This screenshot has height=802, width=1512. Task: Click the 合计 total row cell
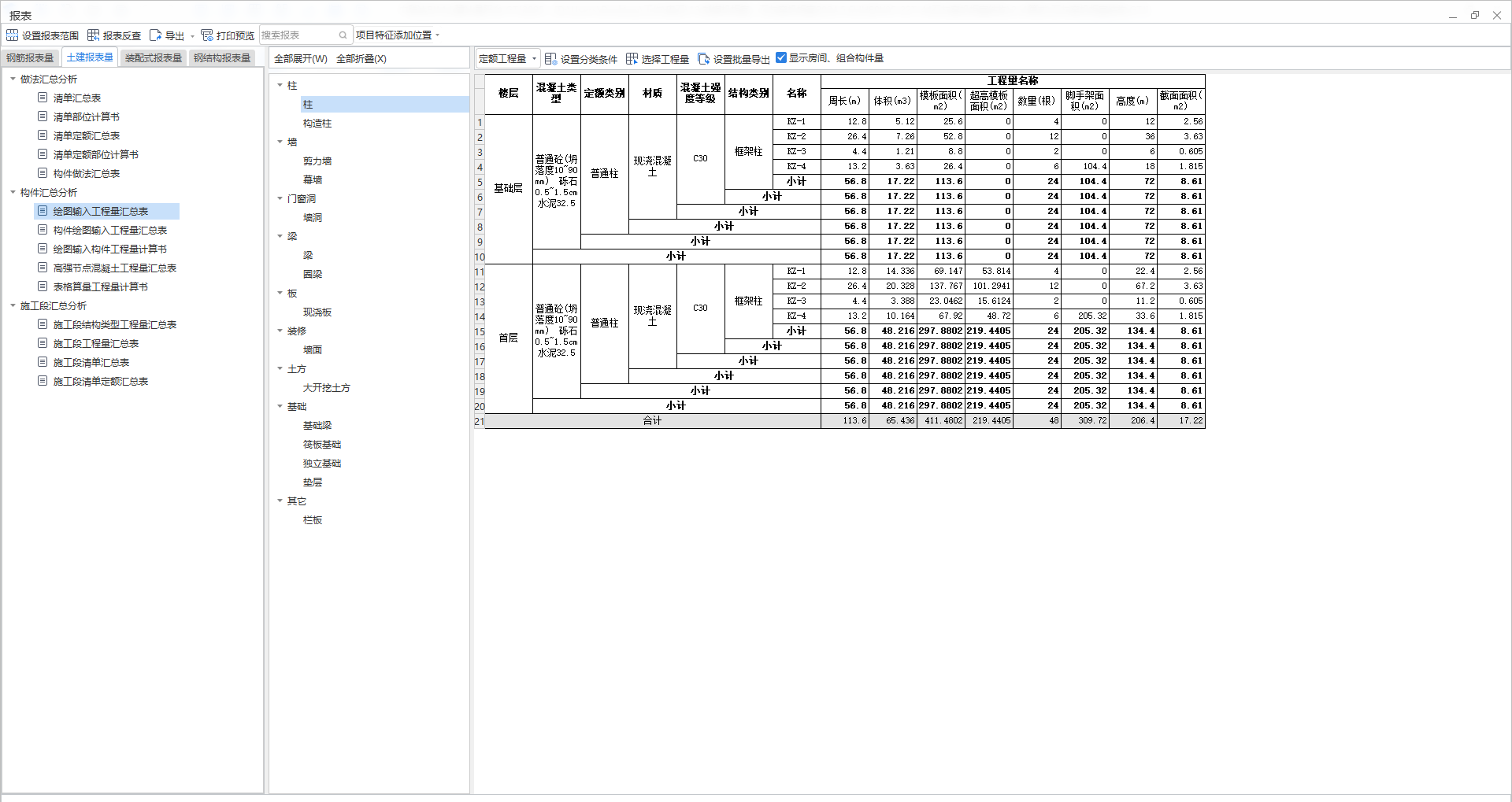click(x=653, y=421)
